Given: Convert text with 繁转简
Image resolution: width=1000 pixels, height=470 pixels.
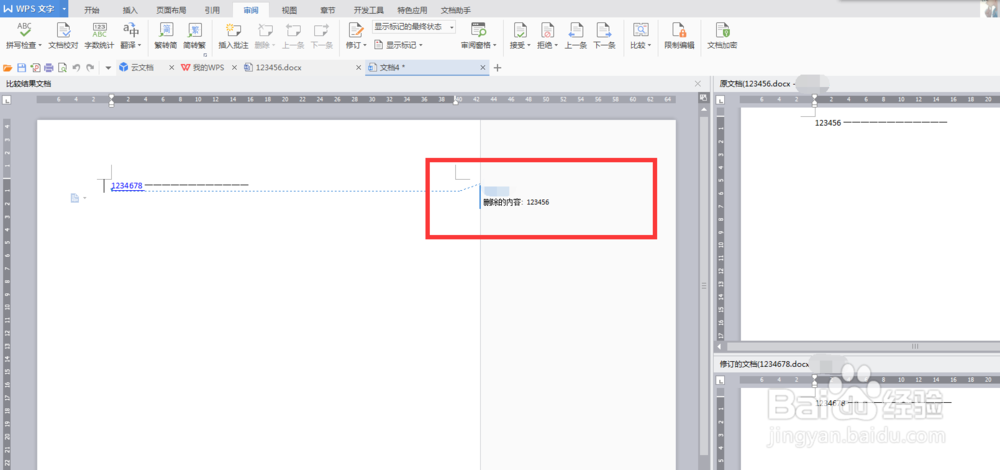Looking at the screenshot, I should click(x=166, y=29).
